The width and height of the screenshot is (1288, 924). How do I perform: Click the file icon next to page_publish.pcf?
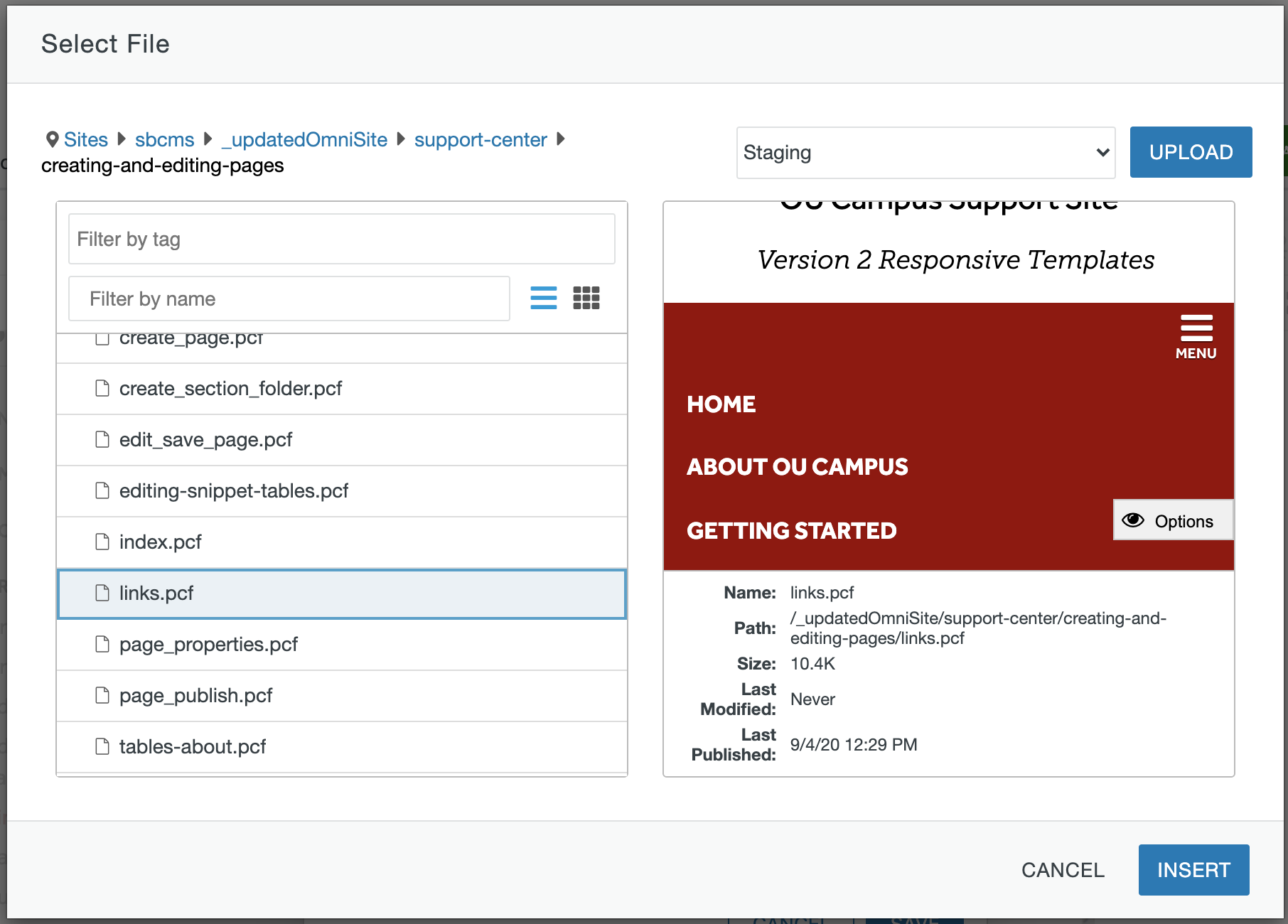click(x=102, y=695)
